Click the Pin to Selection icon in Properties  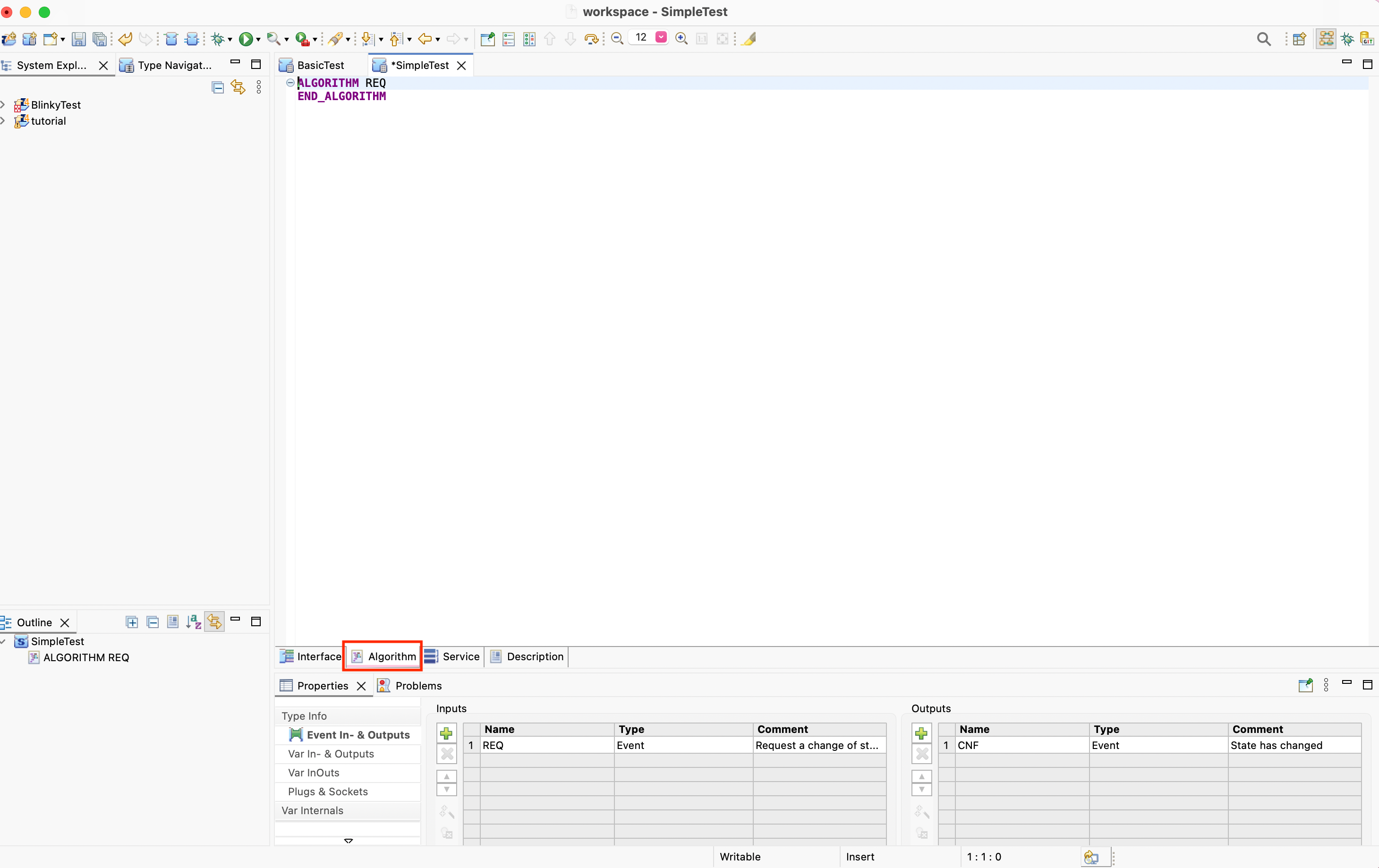click(x=1305, y=685)
